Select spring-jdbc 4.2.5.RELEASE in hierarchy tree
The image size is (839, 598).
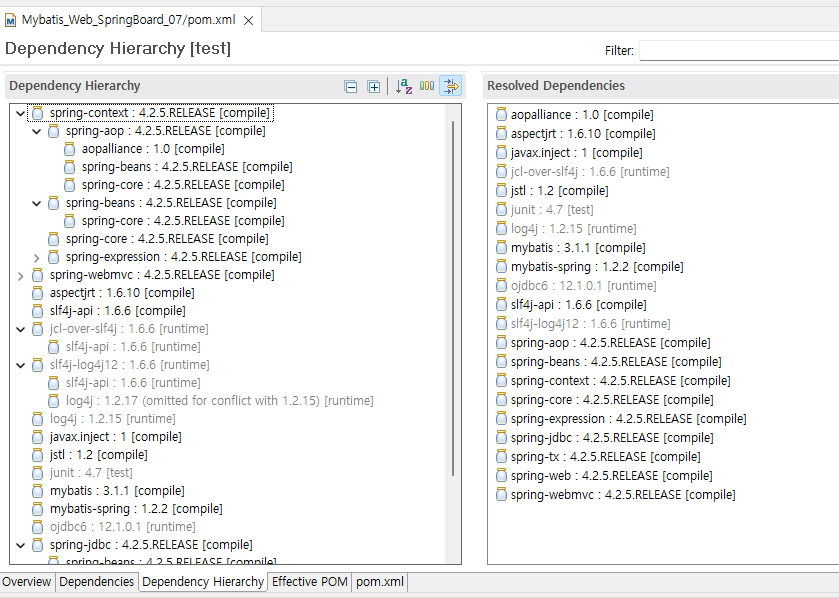click(x=151, y=545)
